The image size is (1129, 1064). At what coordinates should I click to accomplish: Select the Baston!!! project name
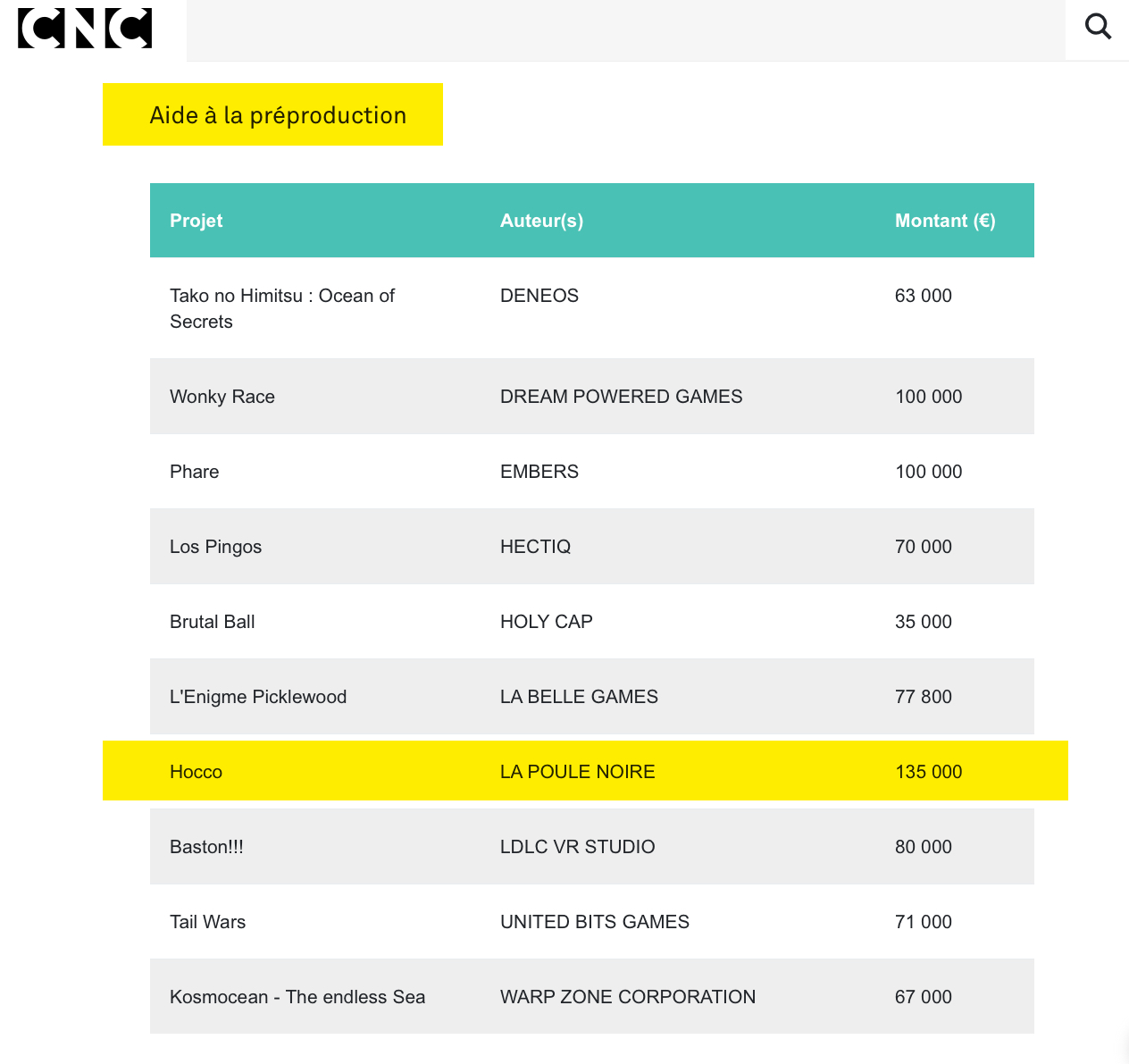206,847
